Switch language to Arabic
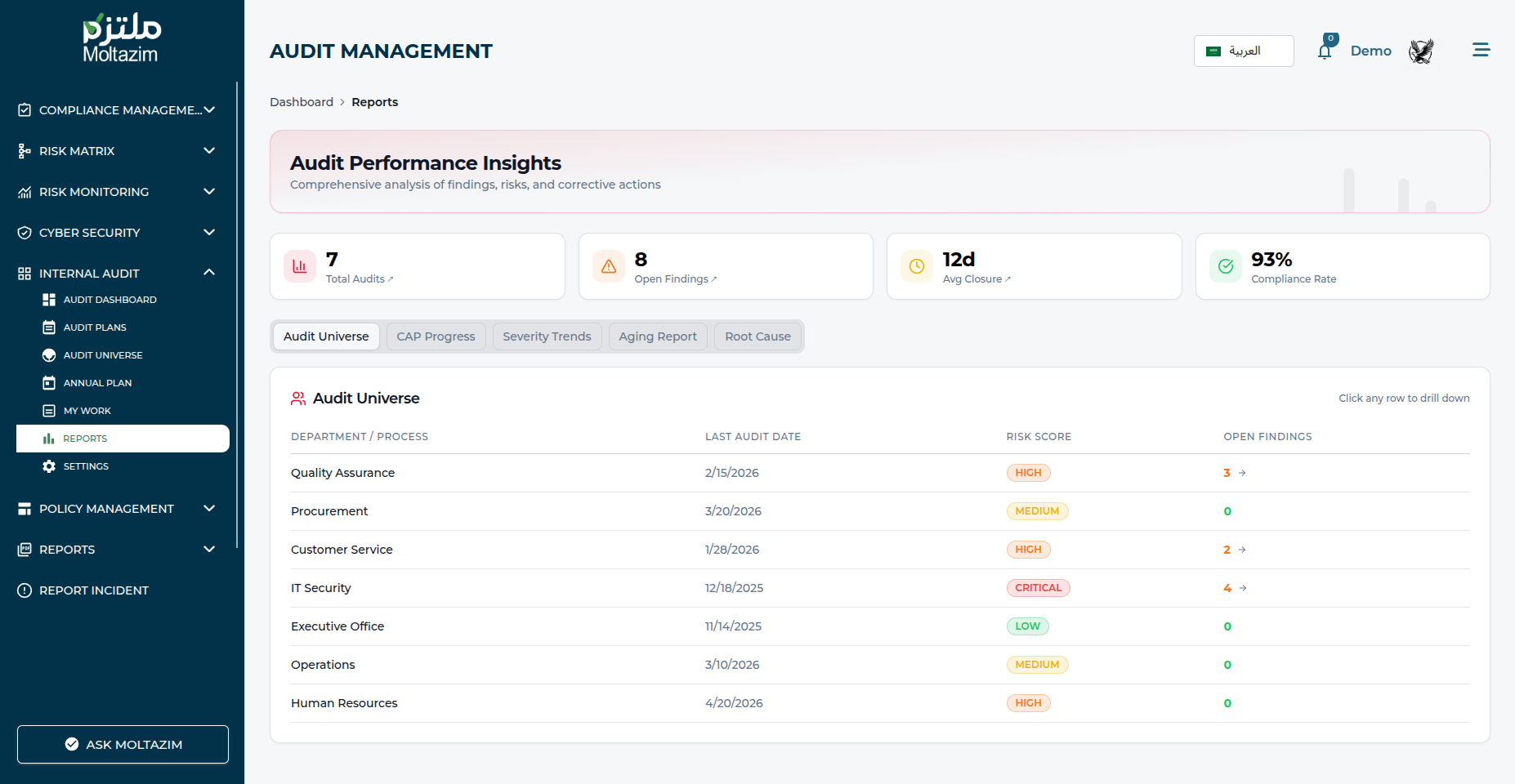Screen dimensions: 1515x784 (x=1243, y=51)
